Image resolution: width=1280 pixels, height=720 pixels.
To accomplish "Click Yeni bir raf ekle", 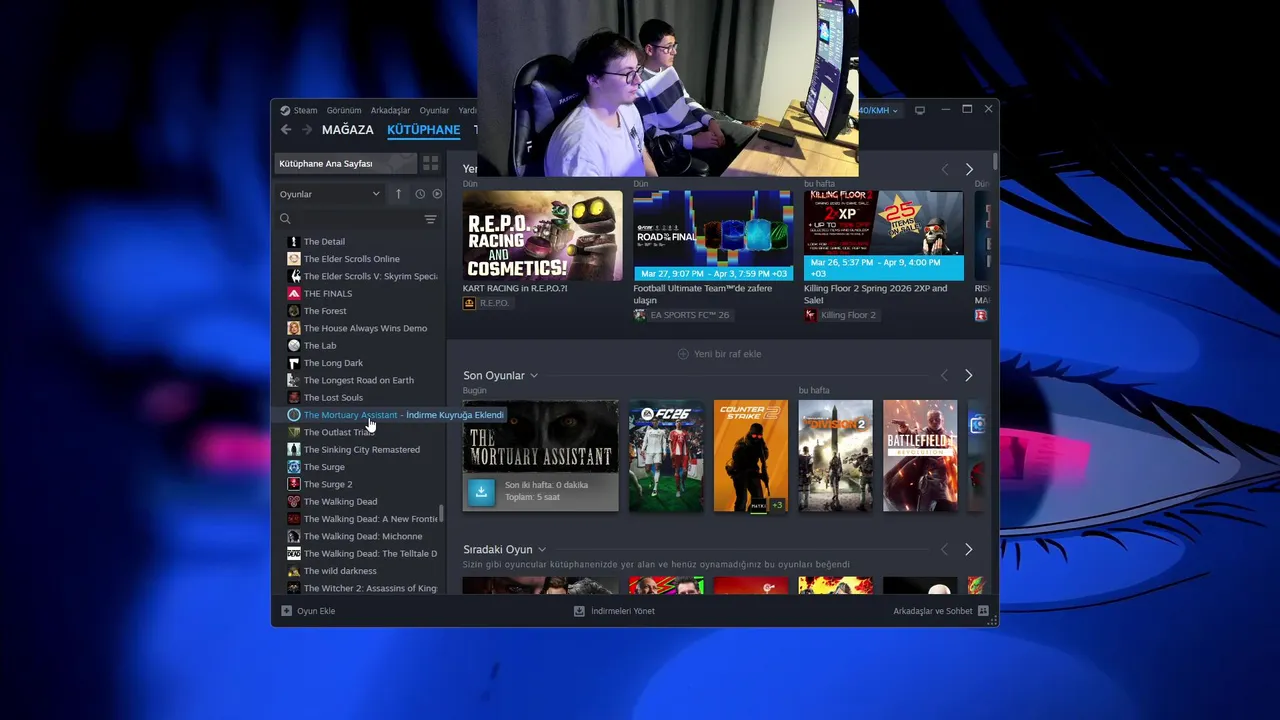I will 719,354.
